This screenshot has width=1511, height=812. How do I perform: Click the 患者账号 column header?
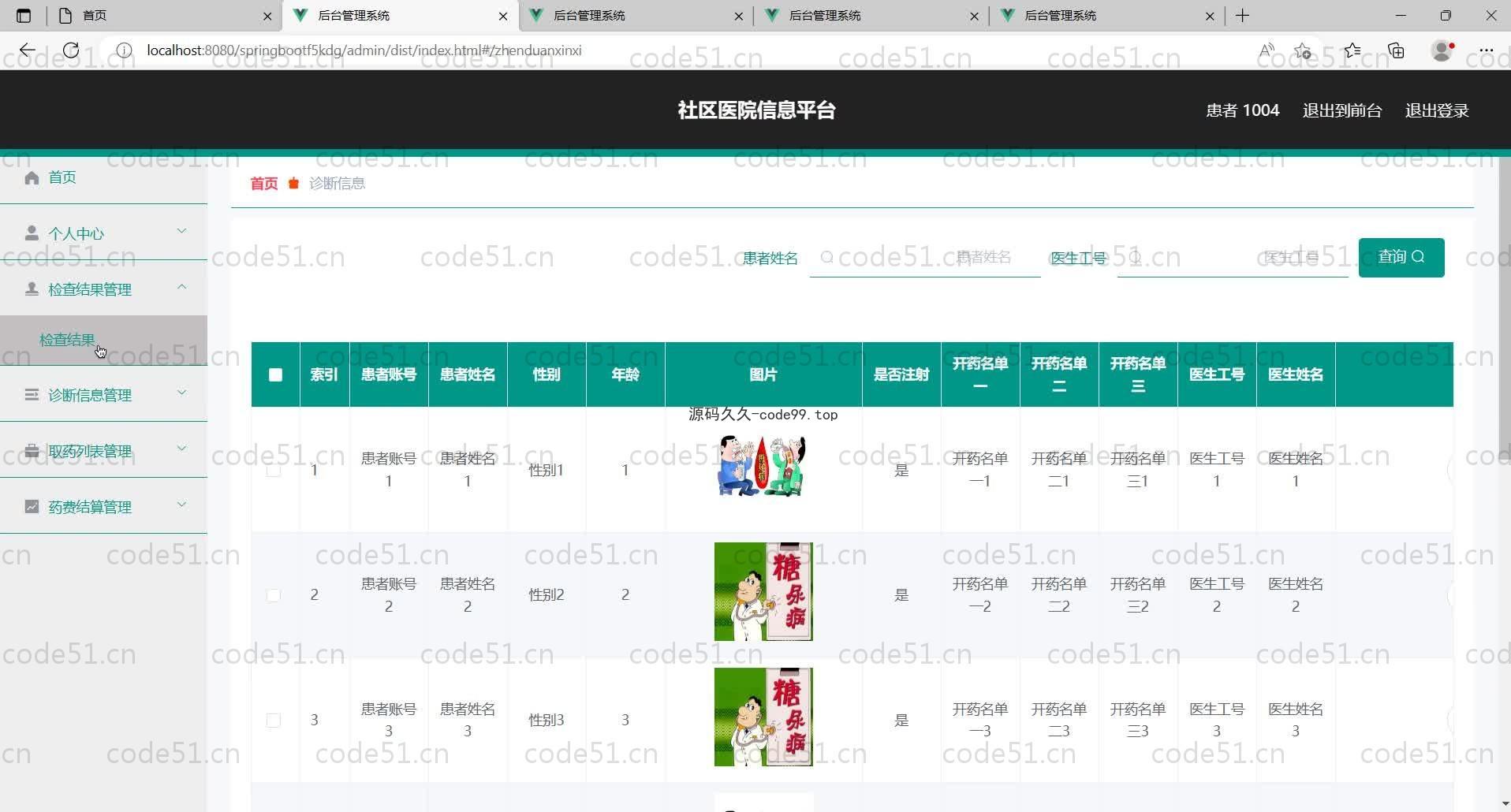(389, 374)
